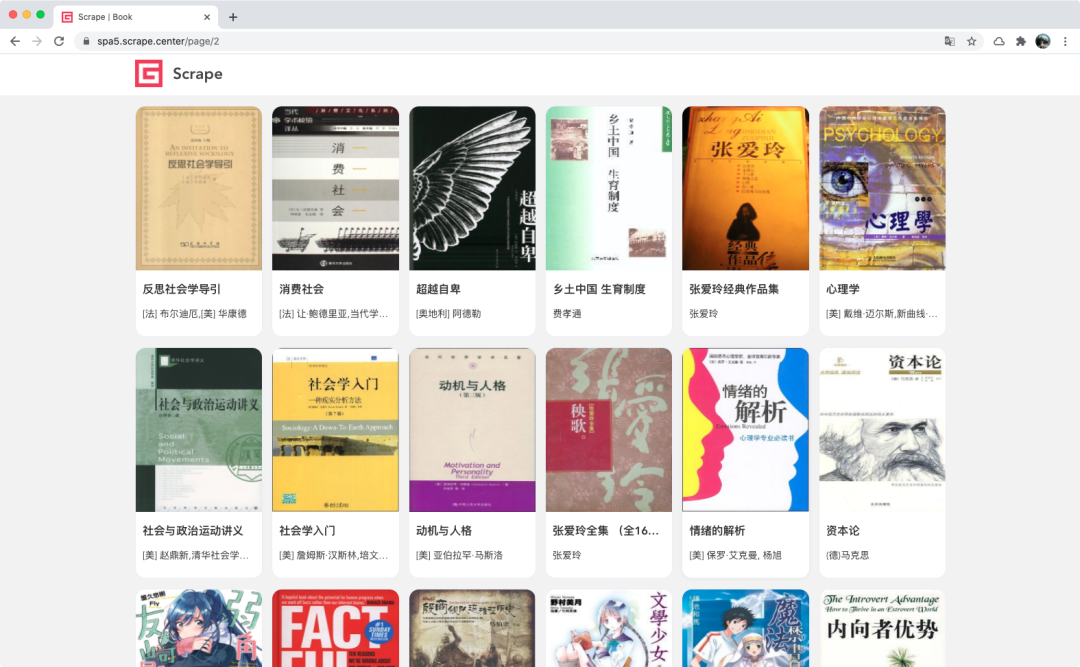1080x667 pixels.
Task: Select author 张爱玲 under 张爱玲全集
Action: [x=567, y=555]
